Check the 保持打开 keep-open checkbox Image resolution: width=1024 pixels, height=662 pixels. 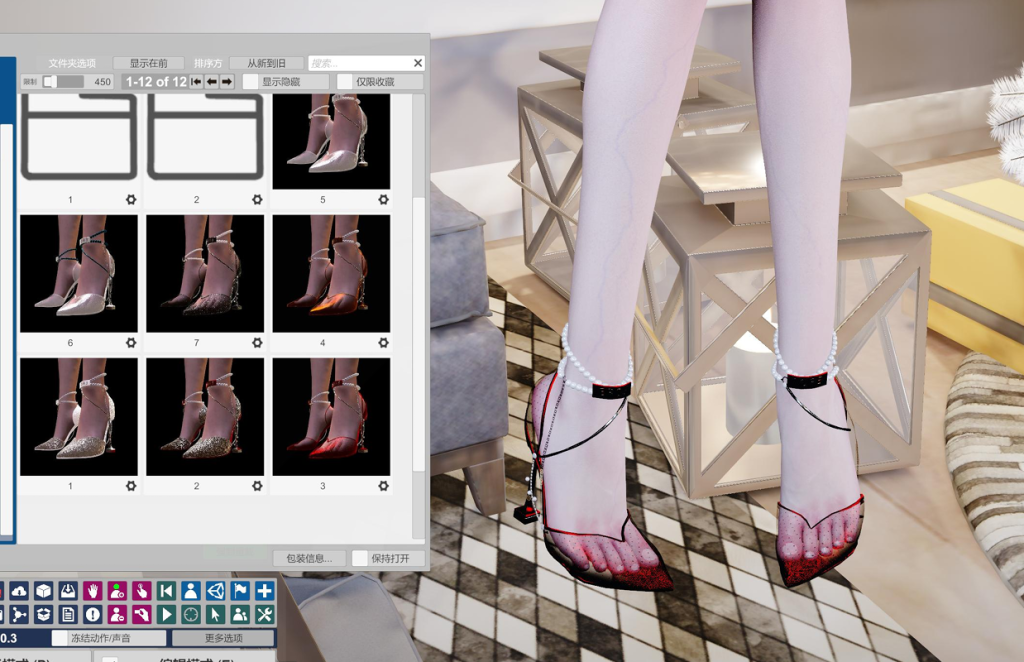360,559
